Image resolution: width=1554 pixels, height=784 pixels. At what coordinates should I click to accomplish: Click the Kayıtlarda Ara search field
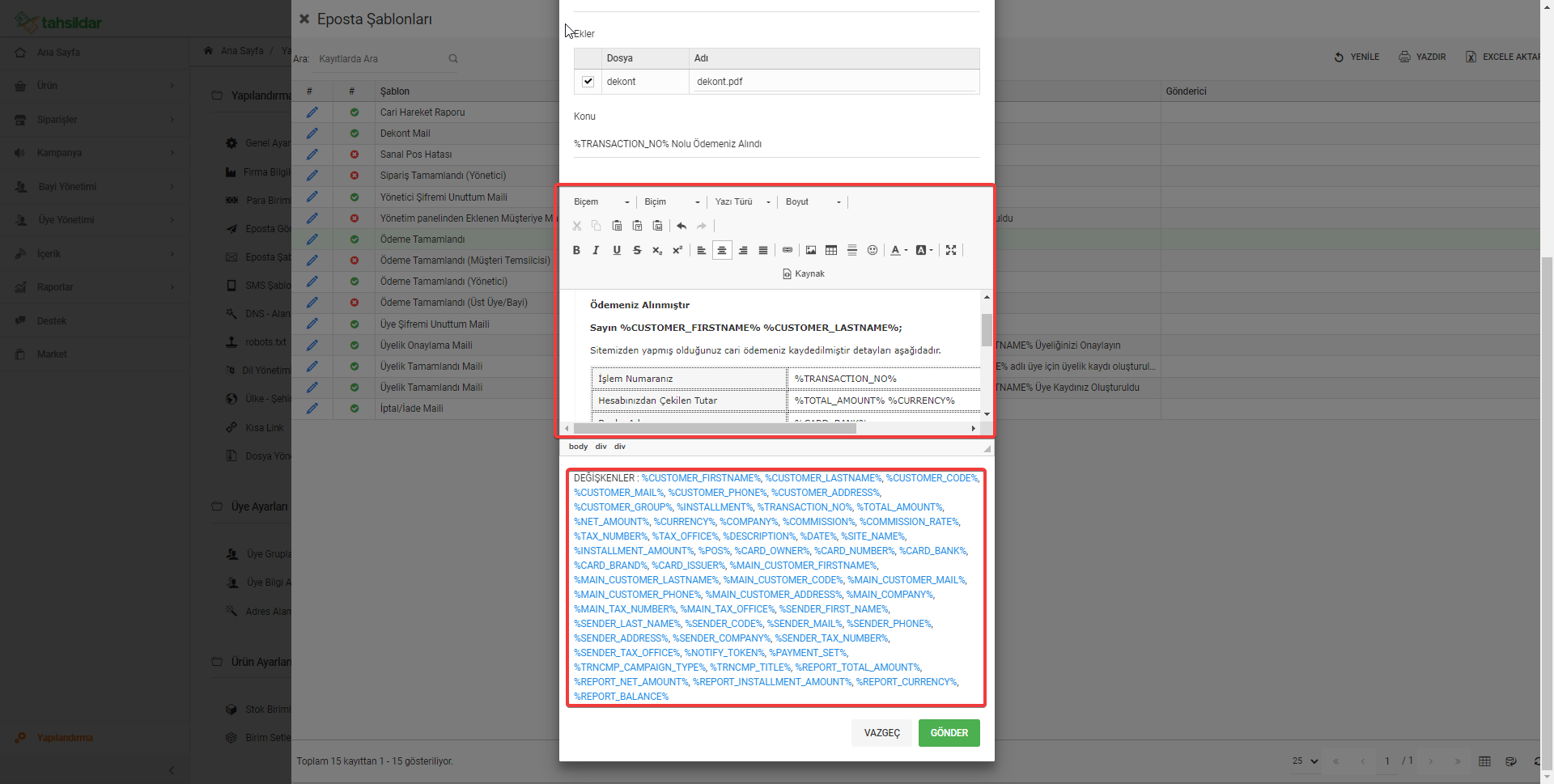pyautogui.click(x=380, y=59)
